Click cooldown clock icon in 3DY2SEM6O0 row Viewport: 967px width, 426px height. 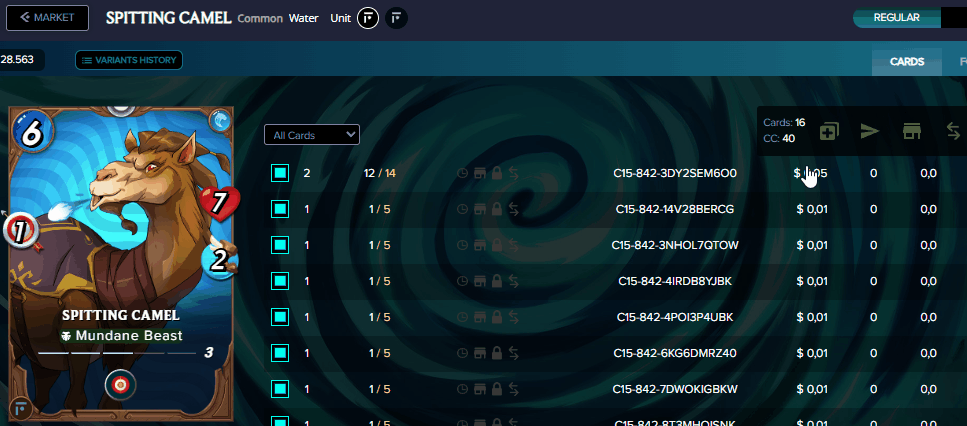coord(463,174)
